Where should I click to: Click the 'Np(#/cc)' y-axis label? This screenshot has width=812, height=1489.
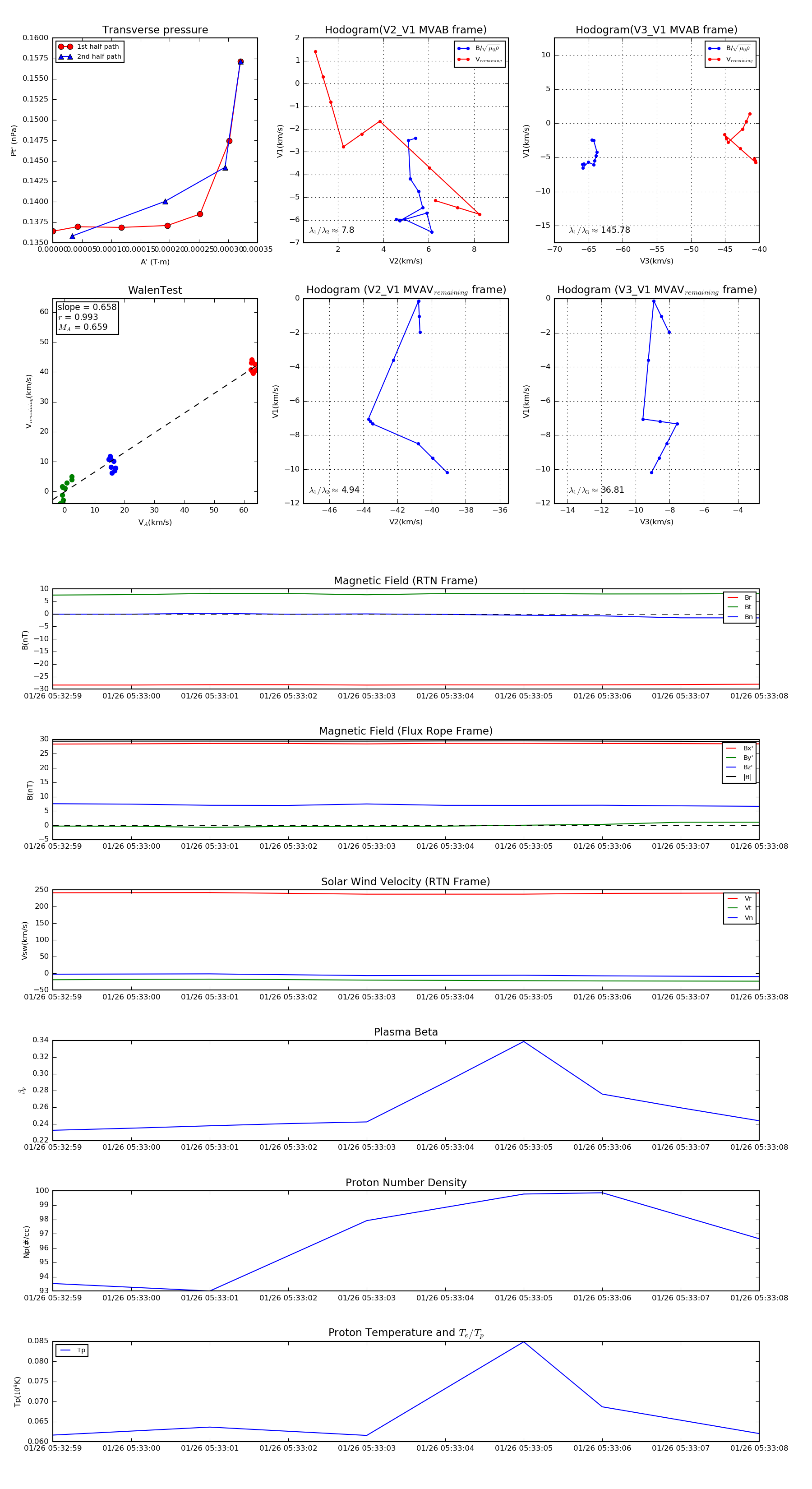pos(26,1242)
